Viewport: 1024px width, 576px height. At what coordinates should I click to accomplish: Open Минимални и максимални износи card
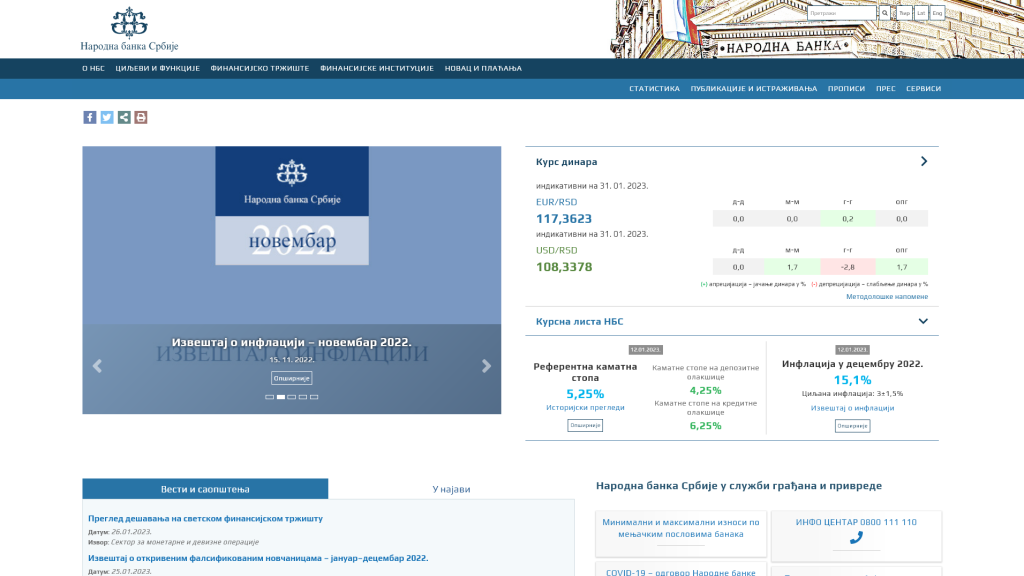tap(680, 534)
